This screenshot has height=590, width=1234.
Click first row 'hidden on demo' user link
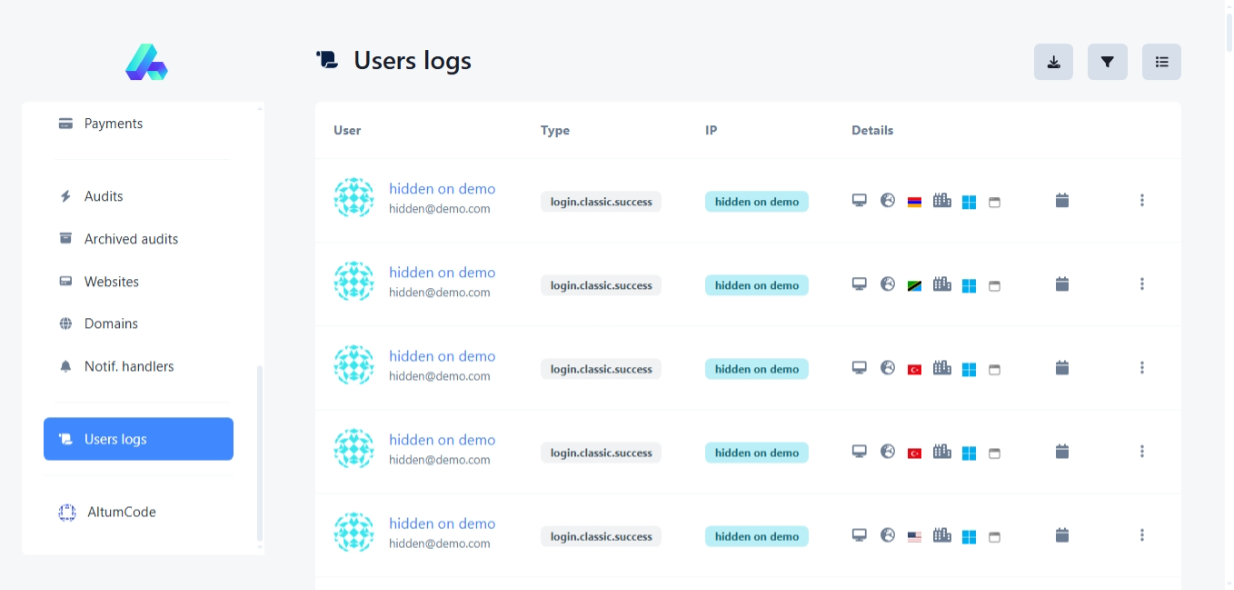coord(442,189)
